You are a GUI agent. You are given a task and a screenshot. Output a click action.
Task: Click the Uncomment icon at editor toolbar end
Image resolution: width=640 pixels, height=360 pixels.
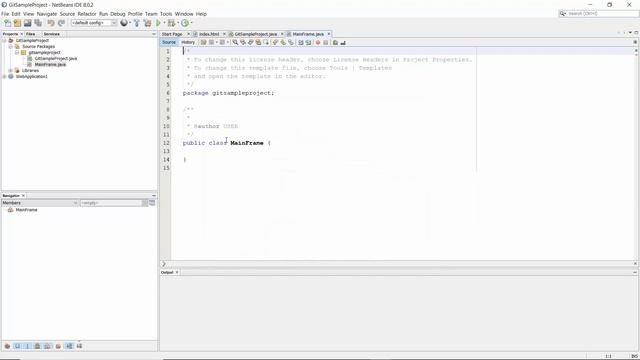[x=343, y=42]
